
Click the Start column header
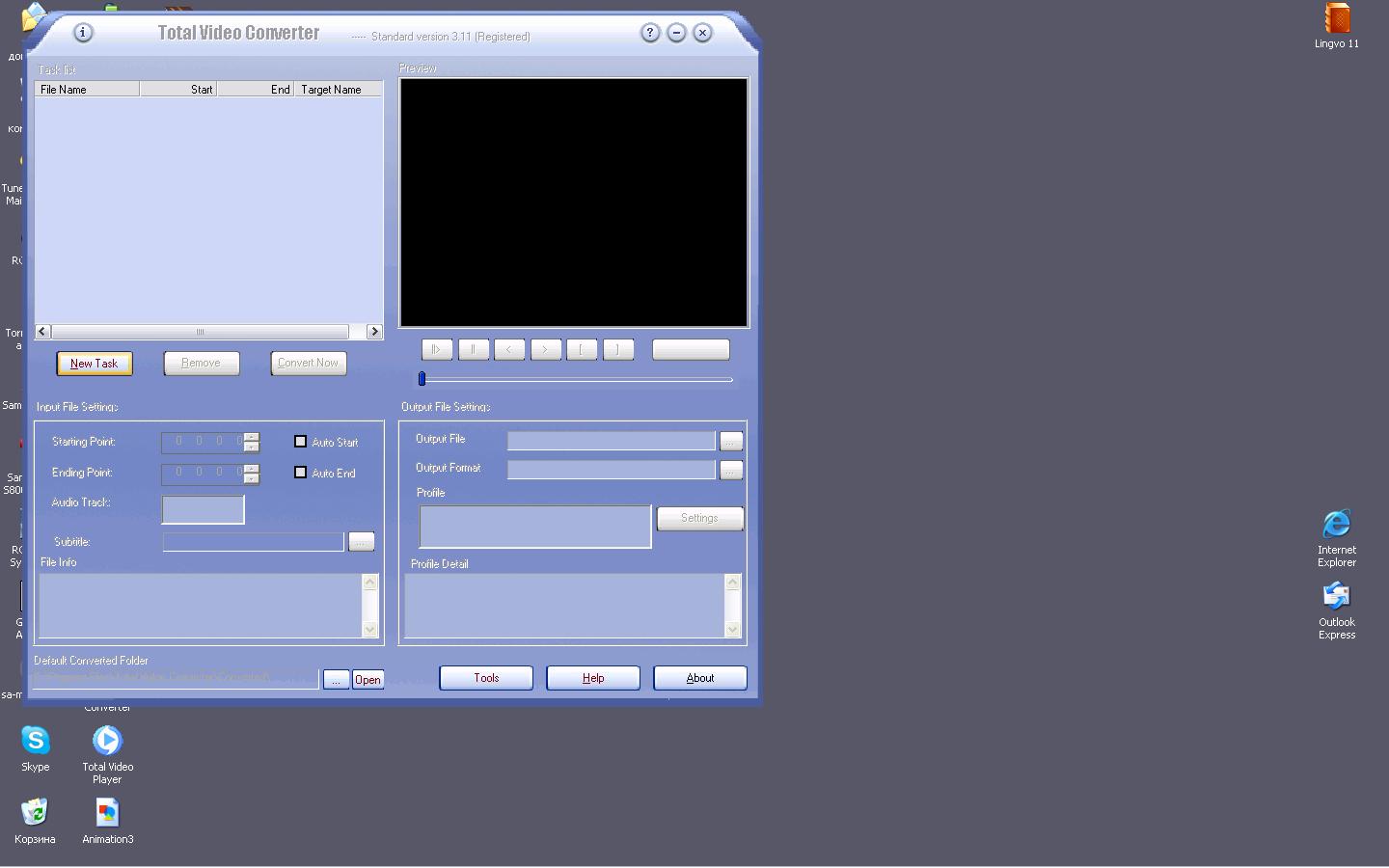[178, 90]
